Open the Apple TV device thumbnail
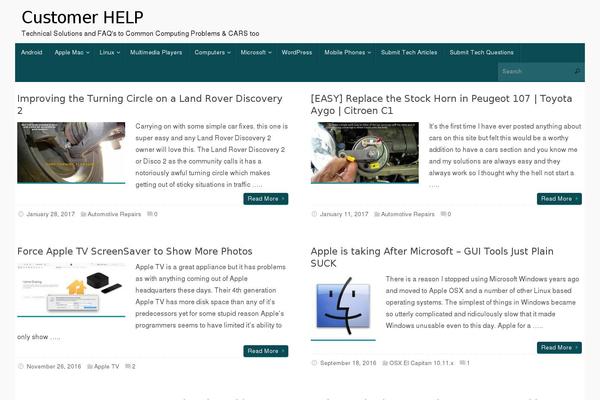Image resolution: width=600 pixels, height=400 pixels. 71,289
